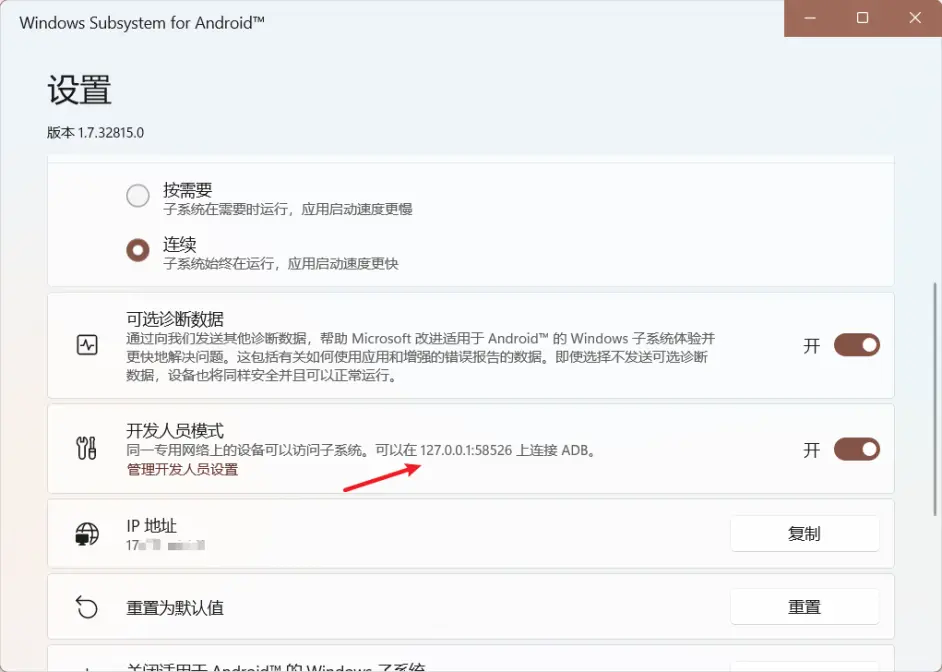Click the 子系统始终在运行 description text
This screenshot has height=672, width=942.
(x=281, y=264)
